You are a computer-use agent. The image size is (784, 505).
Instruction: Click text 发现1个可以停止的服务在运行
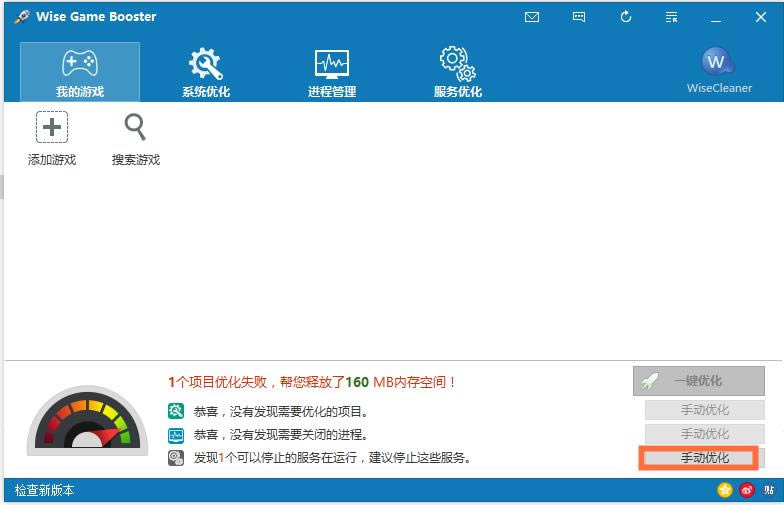pos(275,458)
